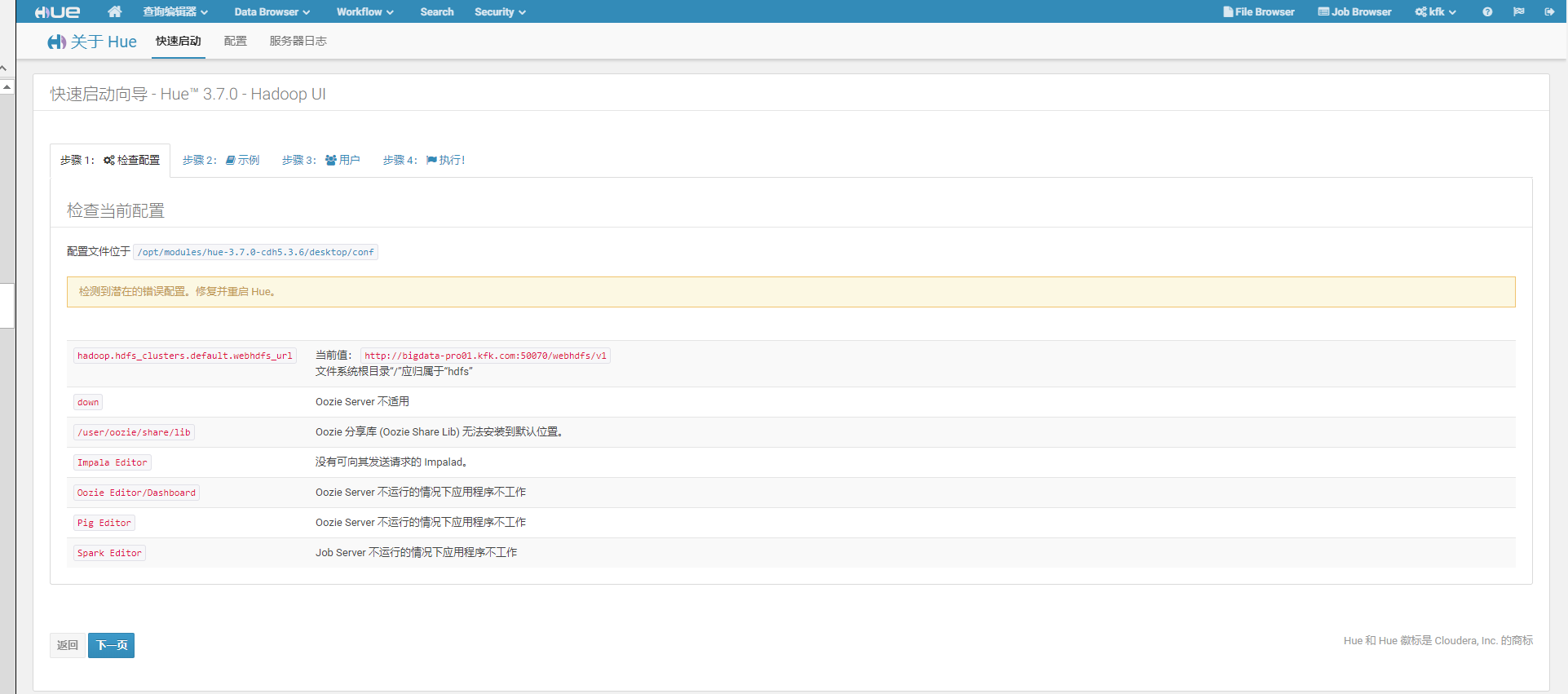The height and width of the screenshot is (694, 1568).
Task: Click the 'Oozie Server 不适用' message
Action: tap(363, 401)
